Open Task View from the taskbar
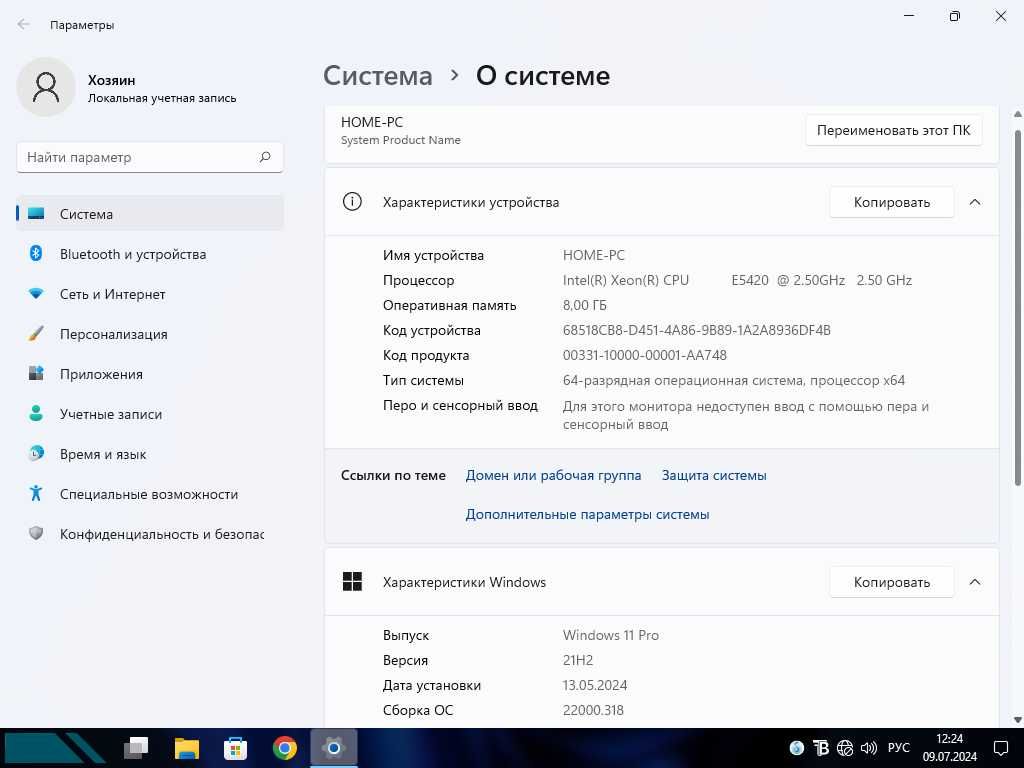 tap(136, 748)
